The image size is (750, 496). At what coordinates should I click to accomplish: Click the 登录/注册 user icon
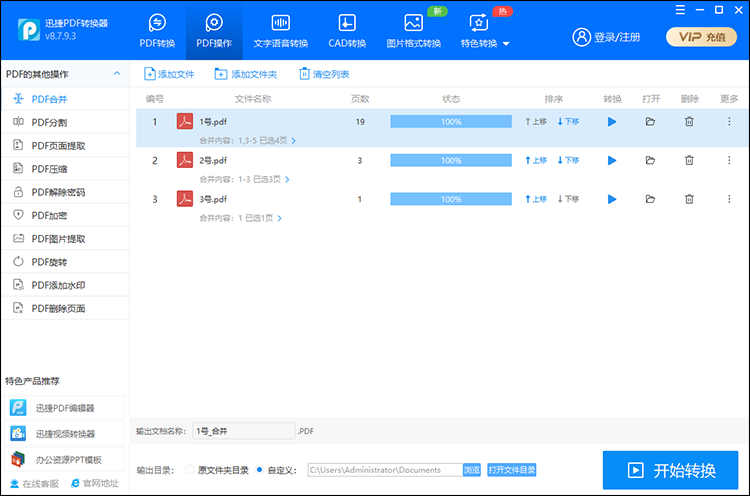(582, 37)
